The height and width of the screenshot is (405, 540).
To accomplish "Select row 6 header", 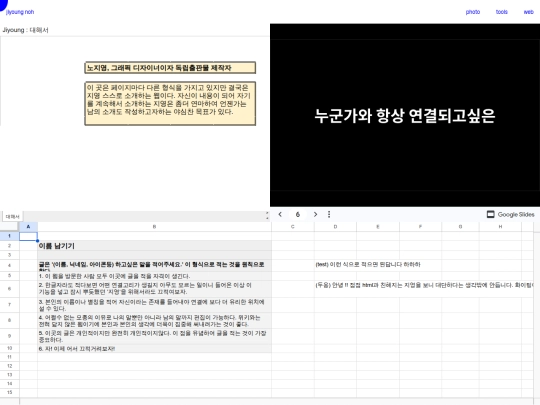I will click(x=9, y=289).
